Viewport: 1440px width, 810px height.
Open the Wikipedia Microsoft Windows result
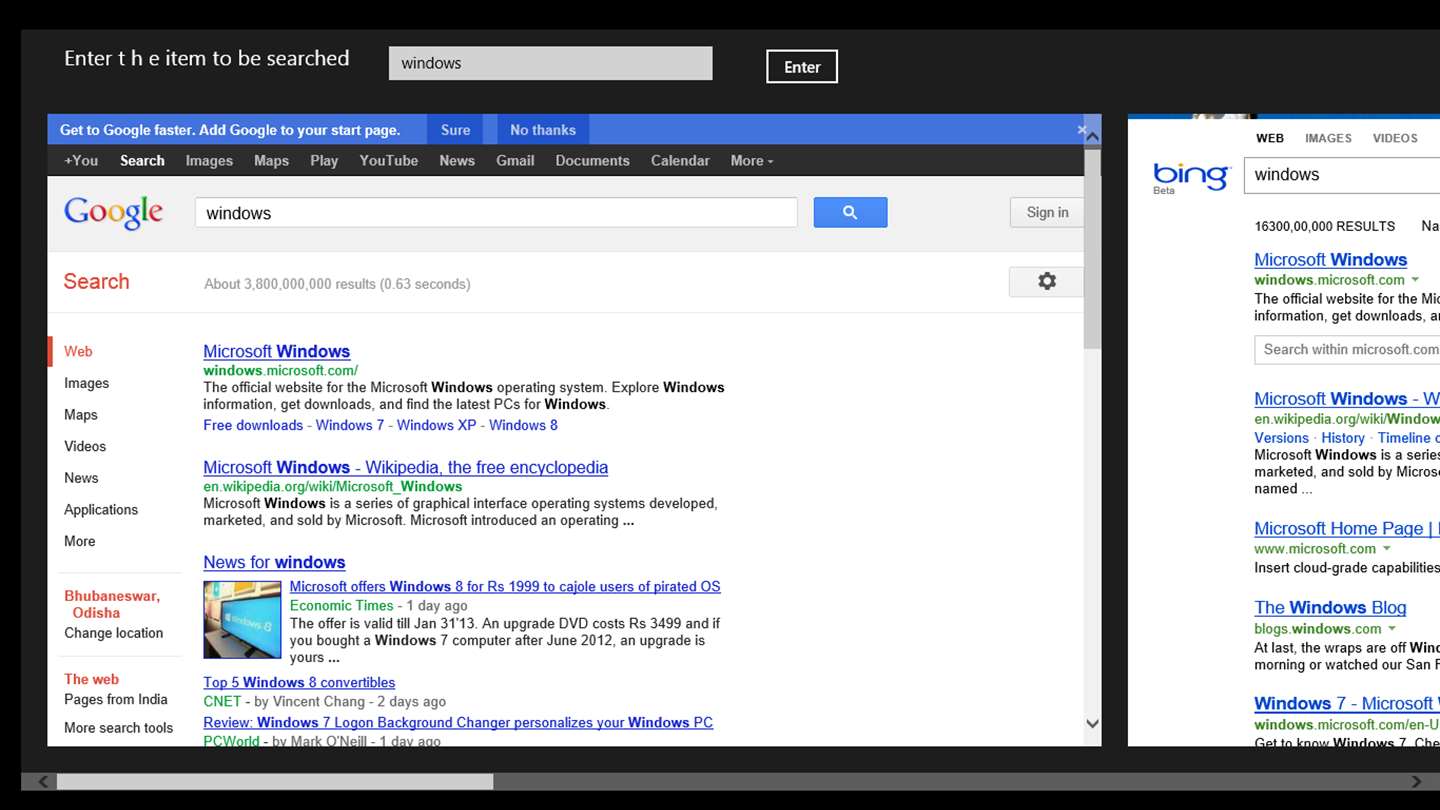406,467
